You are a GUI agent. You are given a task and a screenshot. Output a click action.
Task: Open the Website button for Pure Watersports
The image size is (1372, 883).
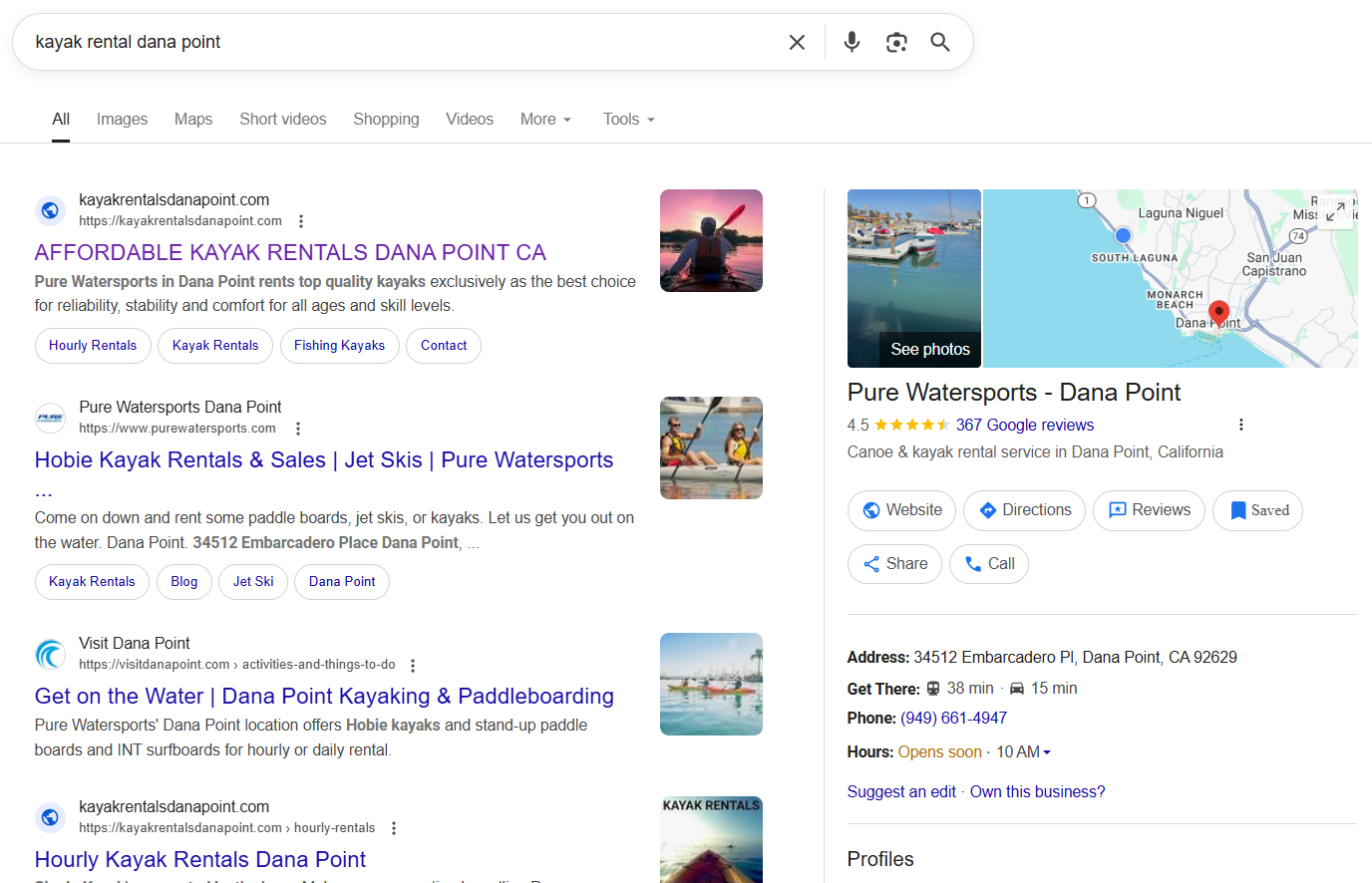click(902, 510)
